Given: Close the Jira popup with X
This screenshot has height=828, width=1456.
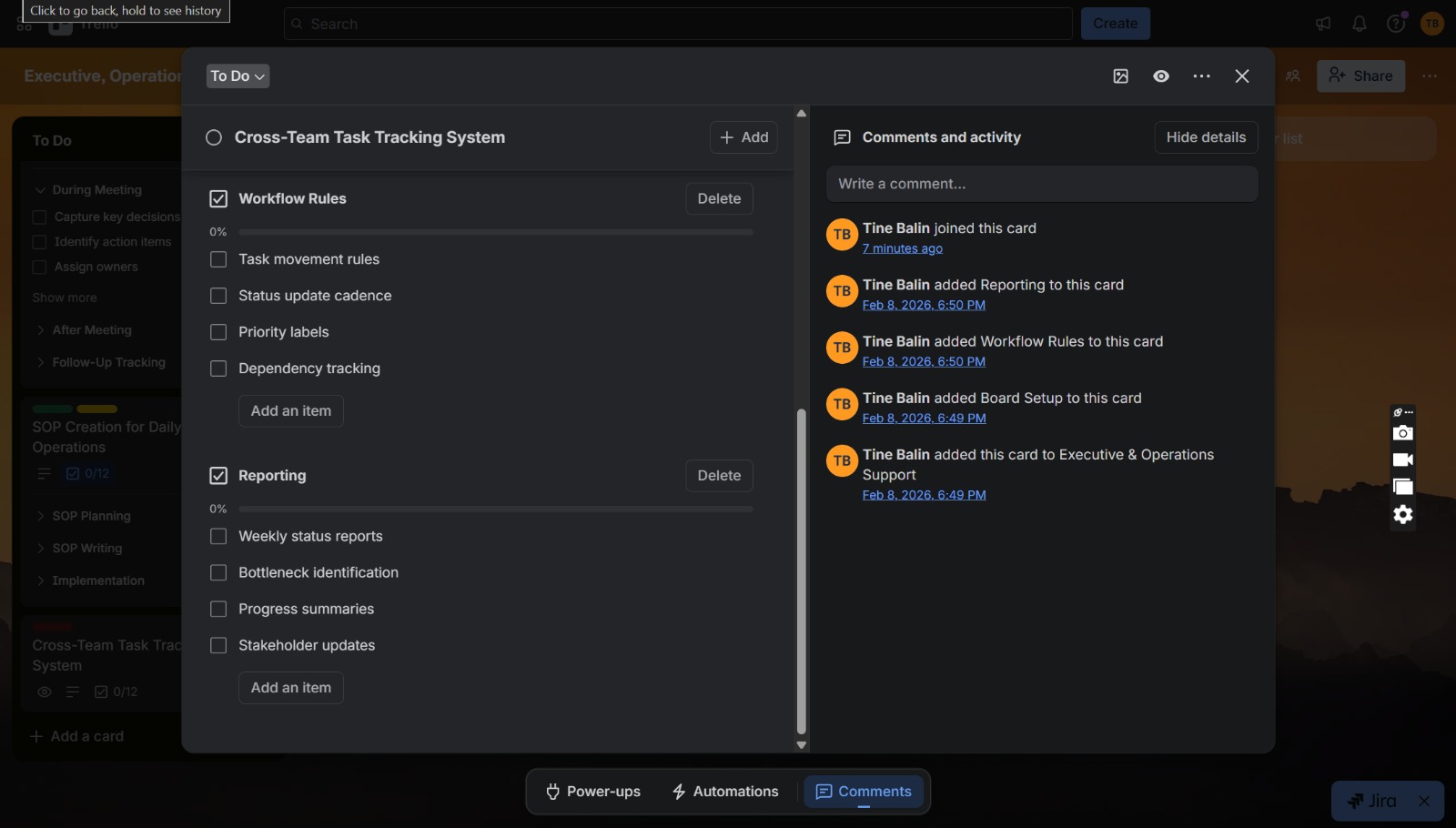Looking at the screenshot, I should (1424, 801).
